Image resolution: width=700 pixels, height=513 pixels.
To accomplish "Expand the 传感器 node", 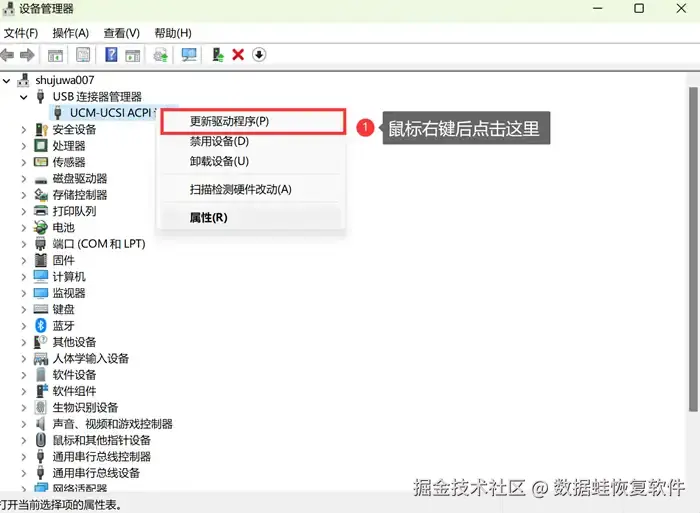I will 24,163.
